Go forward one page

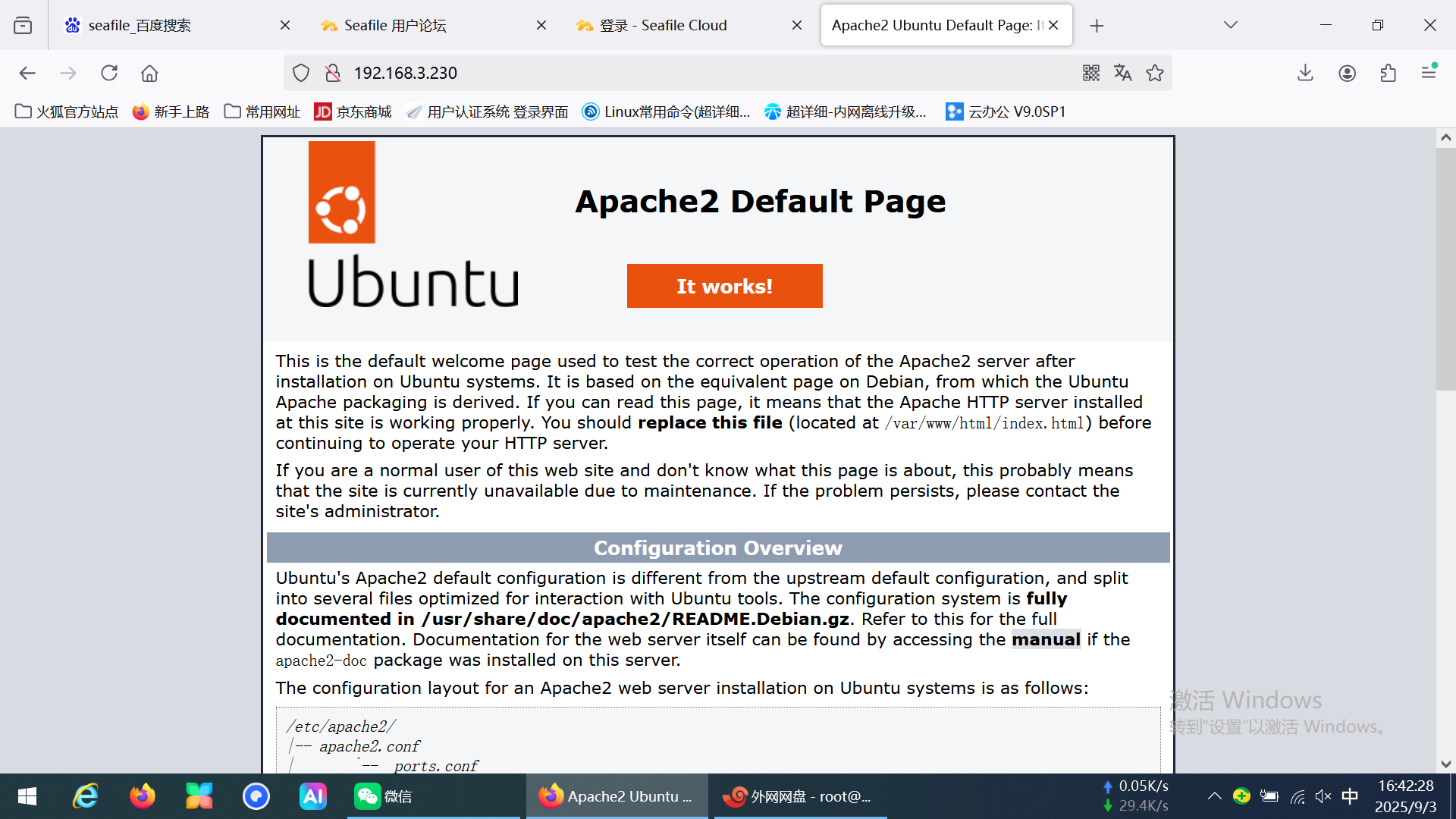[x=68, y=73]
